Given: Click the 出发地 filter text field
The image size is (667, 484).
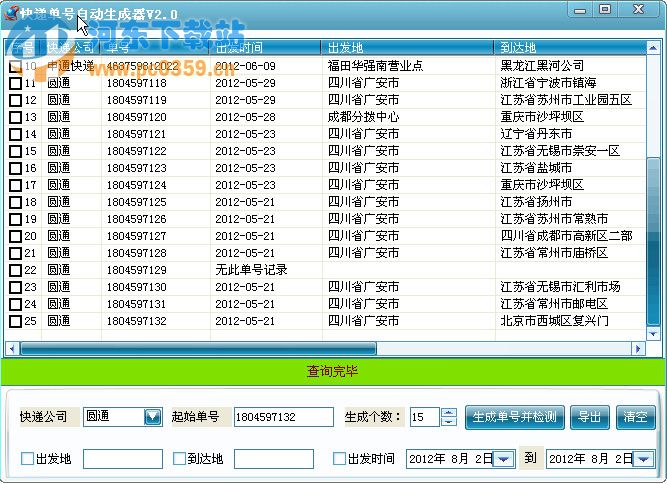Looking at the screenshot, I should (x=123, y=459).
